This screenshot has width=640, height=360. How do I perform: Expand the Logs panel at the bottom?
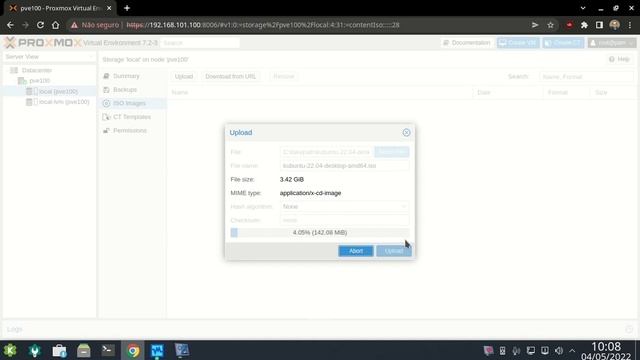(629, 329)
